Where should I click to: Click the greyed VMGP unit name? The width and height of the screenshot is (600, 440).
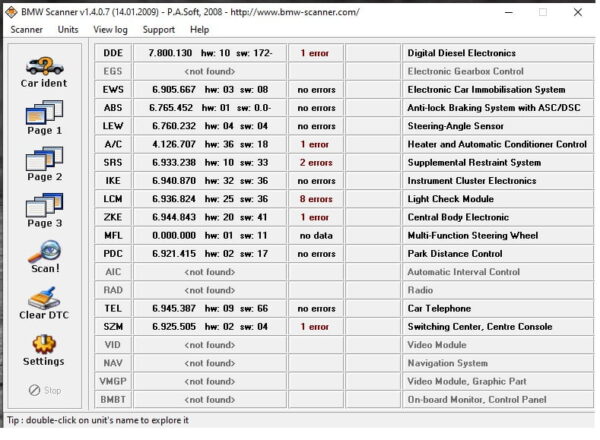(x=113, y=381)
